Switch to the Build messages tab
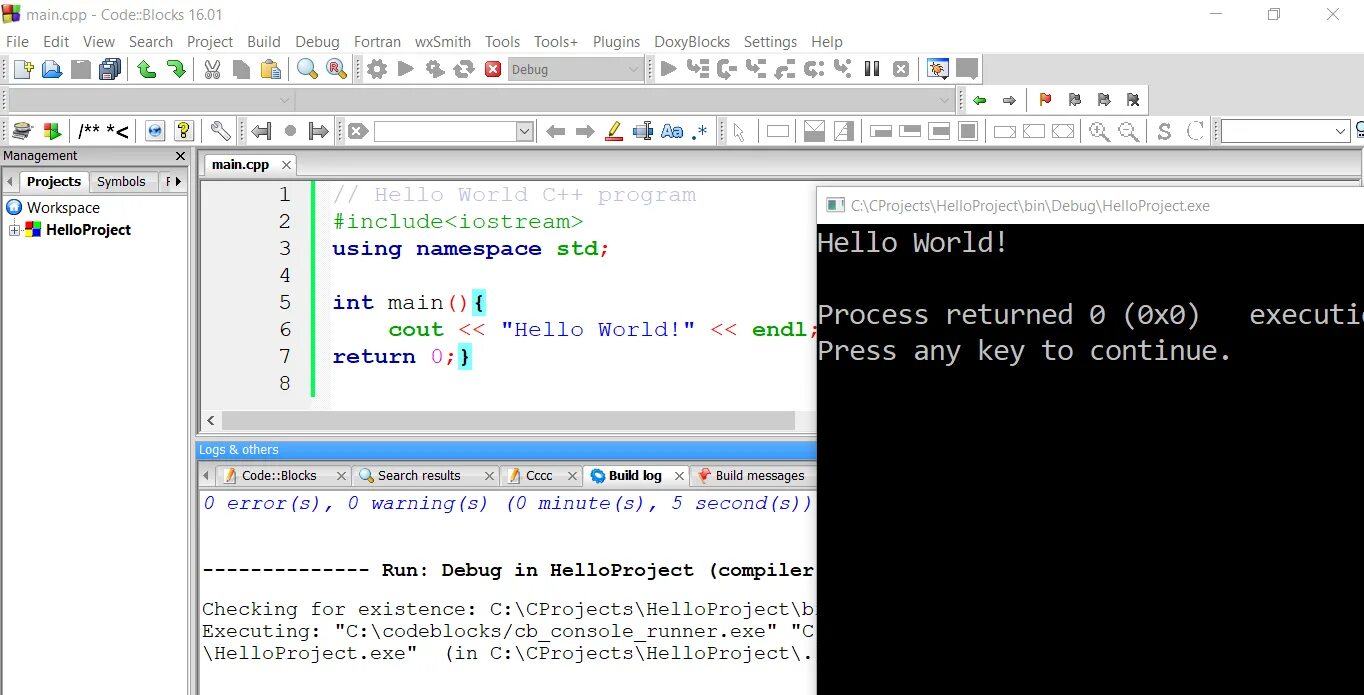The height and width of the screenshot is (695, 1364). 751,476
